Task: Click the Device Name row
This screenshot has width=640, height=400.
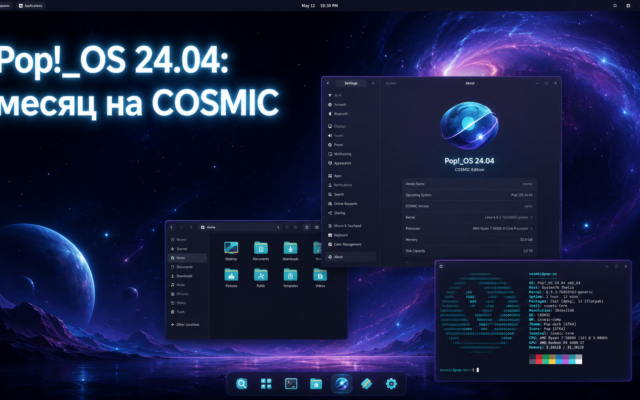Action: 469,184
